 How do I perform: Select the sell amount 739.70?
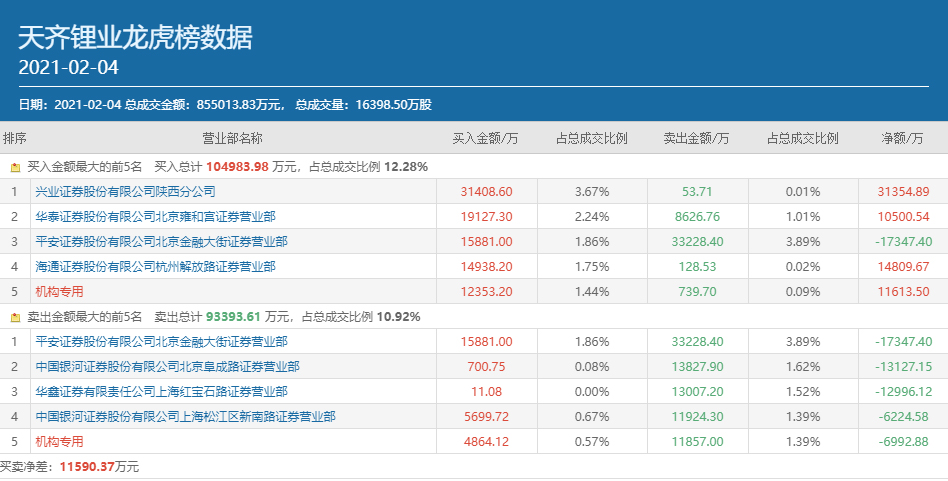[697, 291]
